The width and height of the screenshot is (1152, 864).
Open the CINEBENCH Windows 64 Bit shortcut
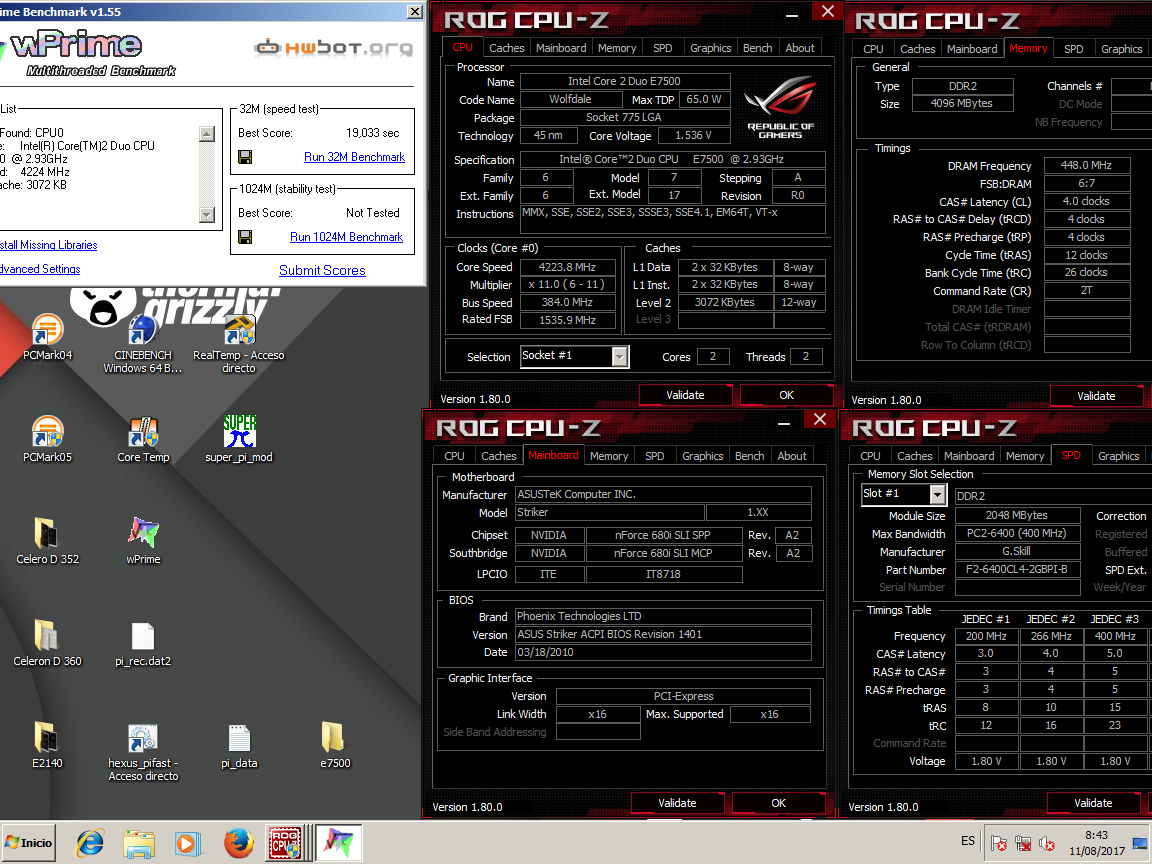click(x=143, y=344)
